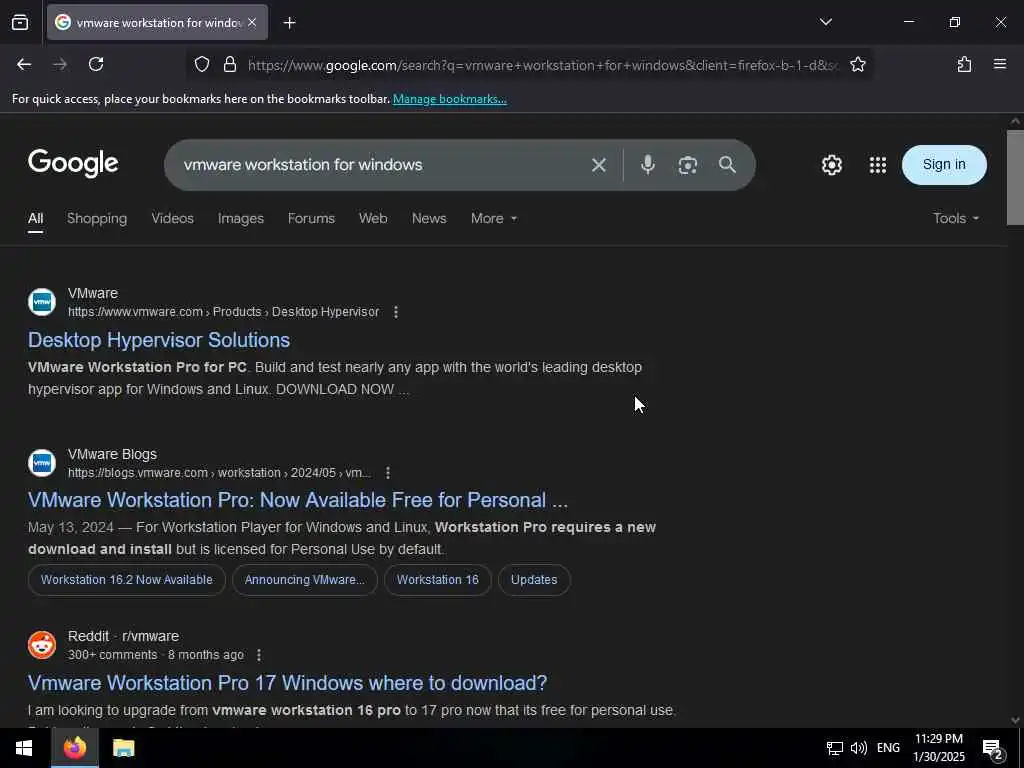The width and height of the screenshot is (1024, 768).
Task: Click VMware Blogs site favicon
Action: pos(42,462)
